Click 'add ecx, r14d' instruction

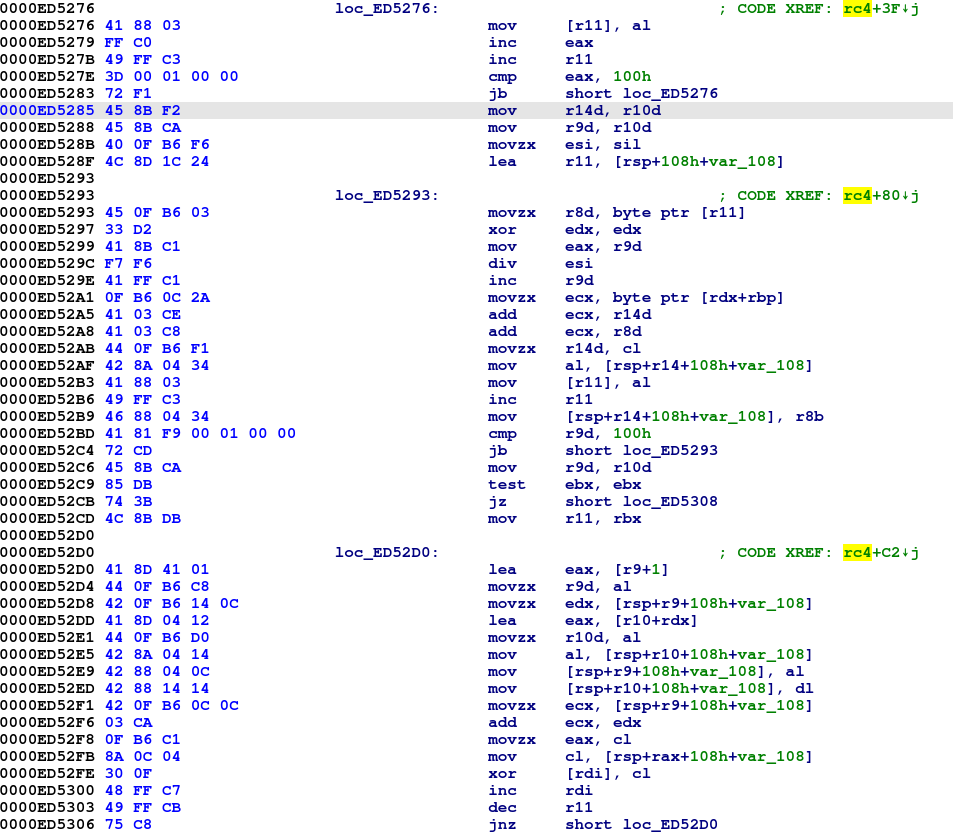pyautogui.click(x=569, y=315)
